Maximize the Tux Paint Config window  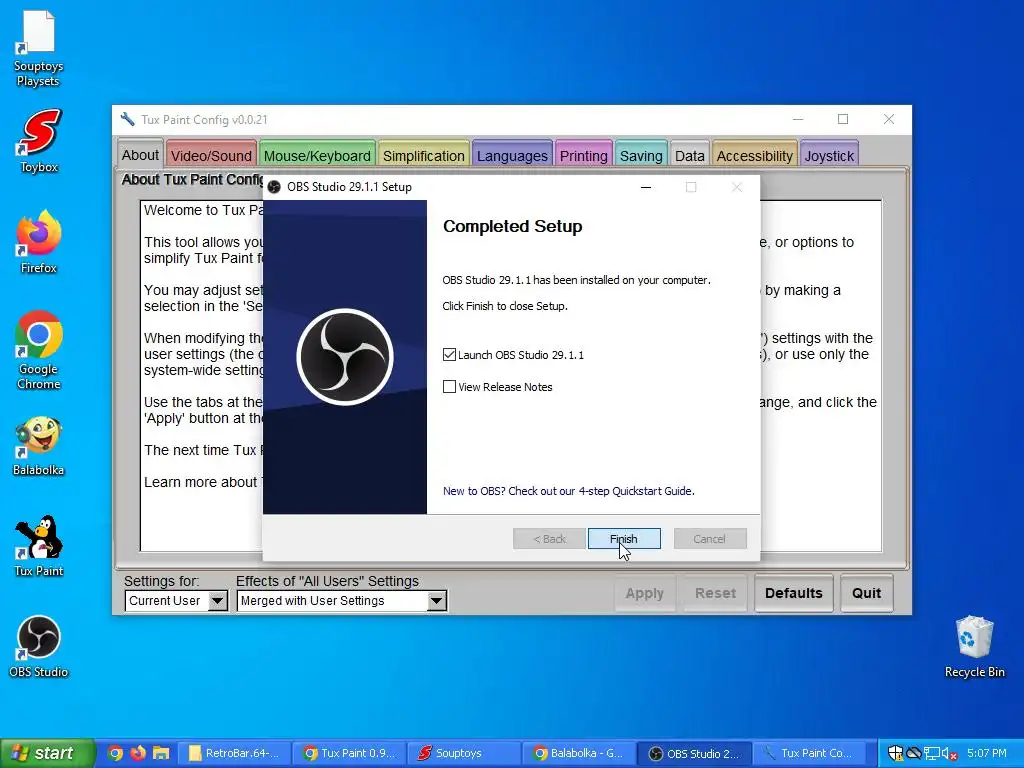click(x=843, y=119)
